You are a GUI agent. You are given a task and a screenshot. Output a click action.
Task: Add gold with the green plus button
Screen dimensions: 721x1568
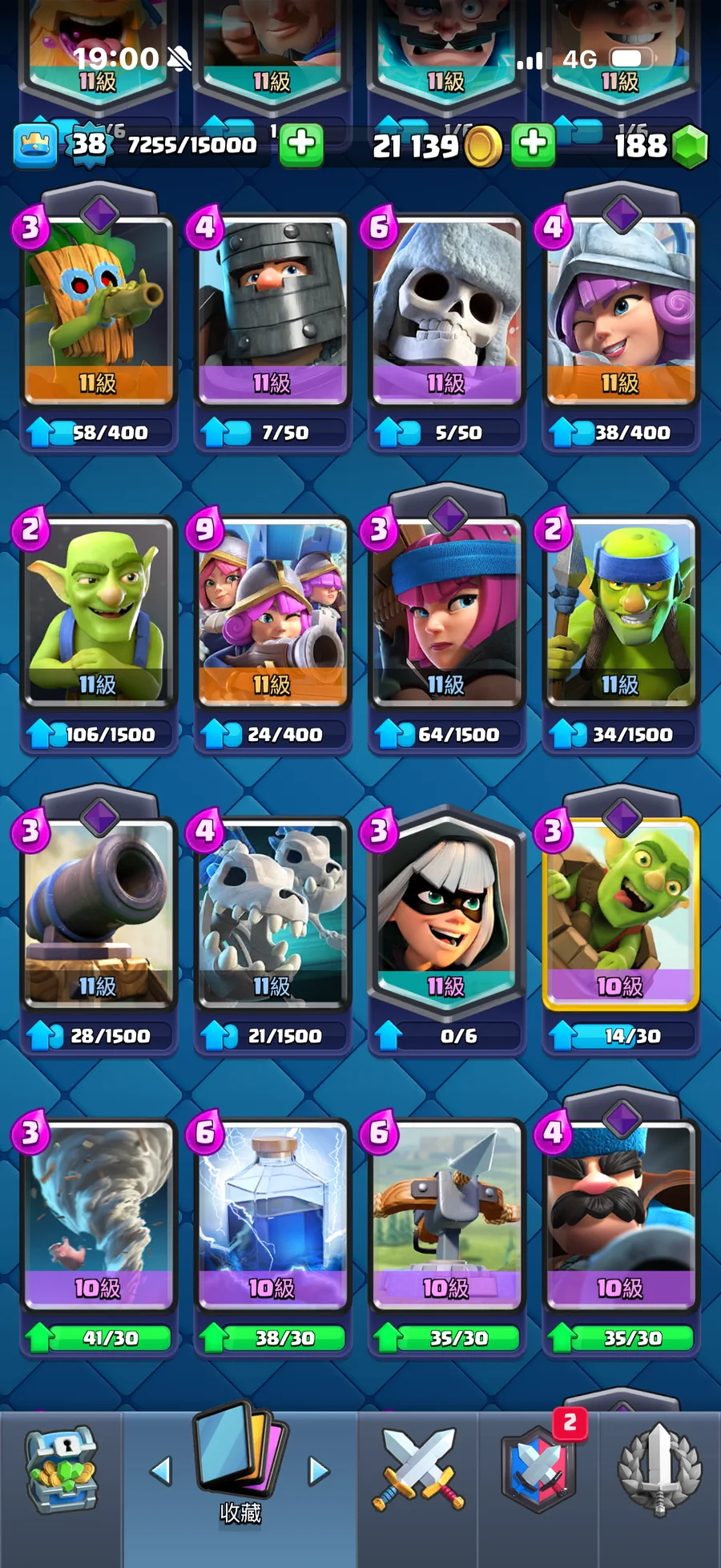(x=533, y=144)
